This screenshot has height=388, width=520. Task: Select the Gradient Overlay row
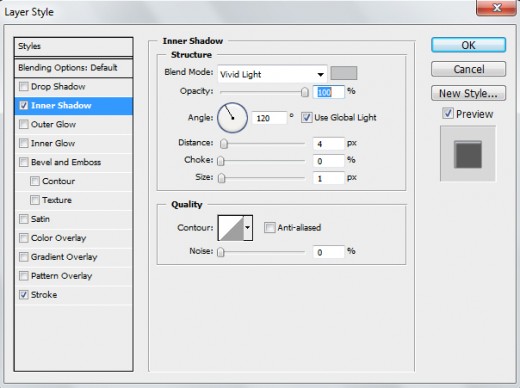73,257
